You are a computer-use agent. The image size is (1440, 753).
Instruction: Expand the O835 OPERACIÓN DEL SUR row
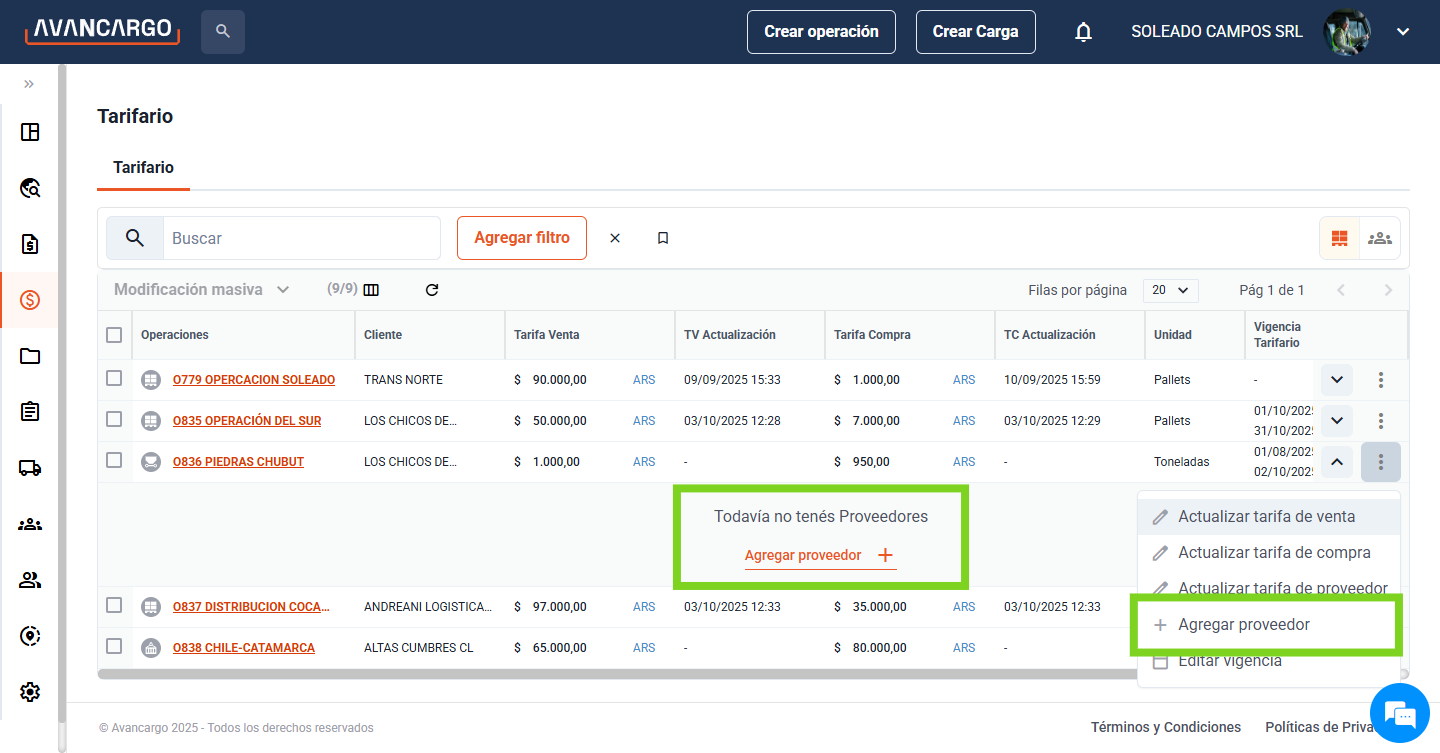(1336, 420)
